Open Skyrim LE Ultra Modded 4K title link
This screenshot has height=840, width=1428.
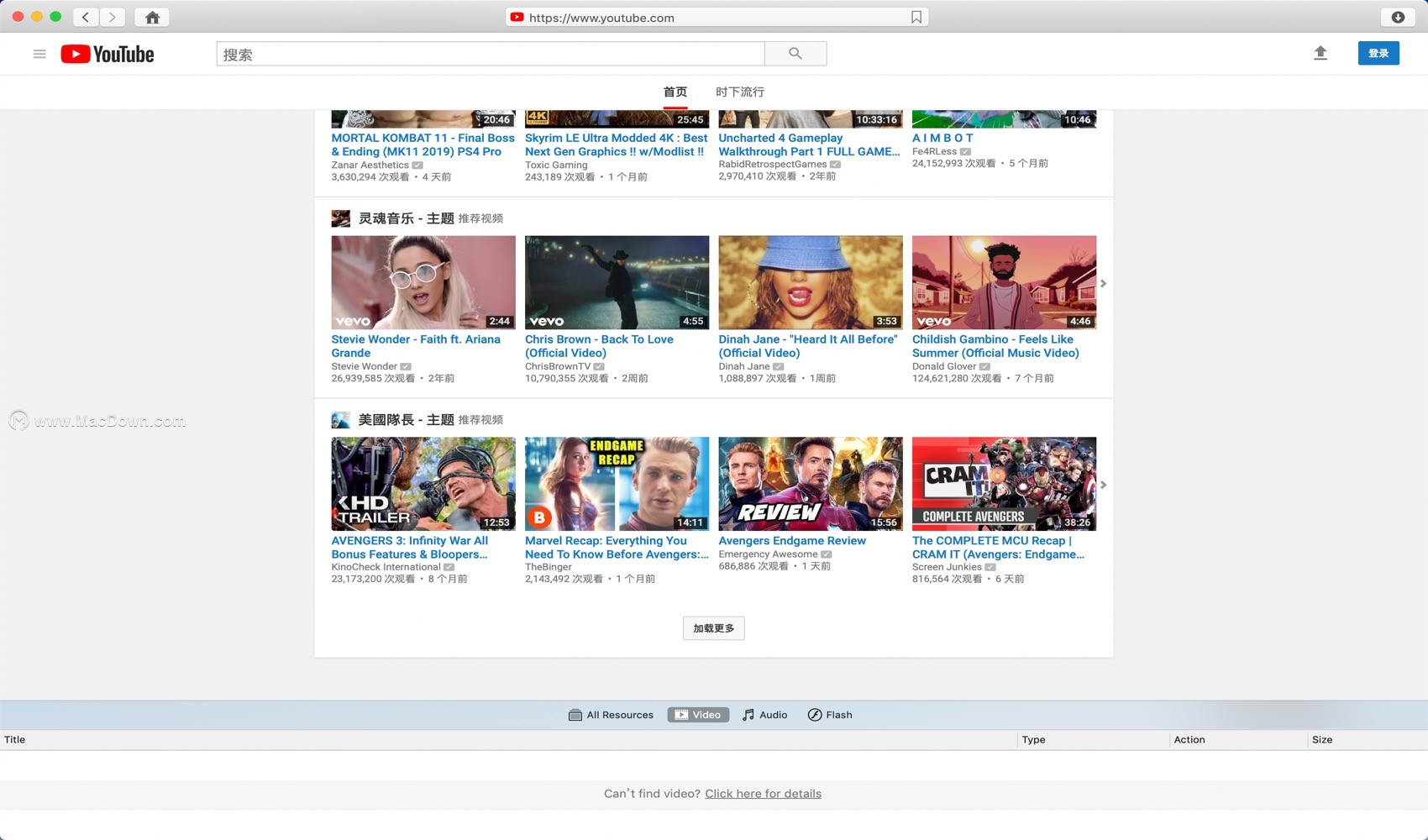(x=617, y=144)
